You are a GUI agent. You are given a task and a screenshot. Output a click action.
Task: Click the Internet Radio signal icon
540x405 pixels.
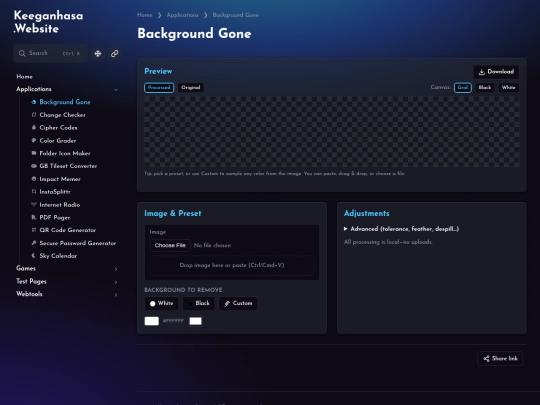[x=34, y=205]
